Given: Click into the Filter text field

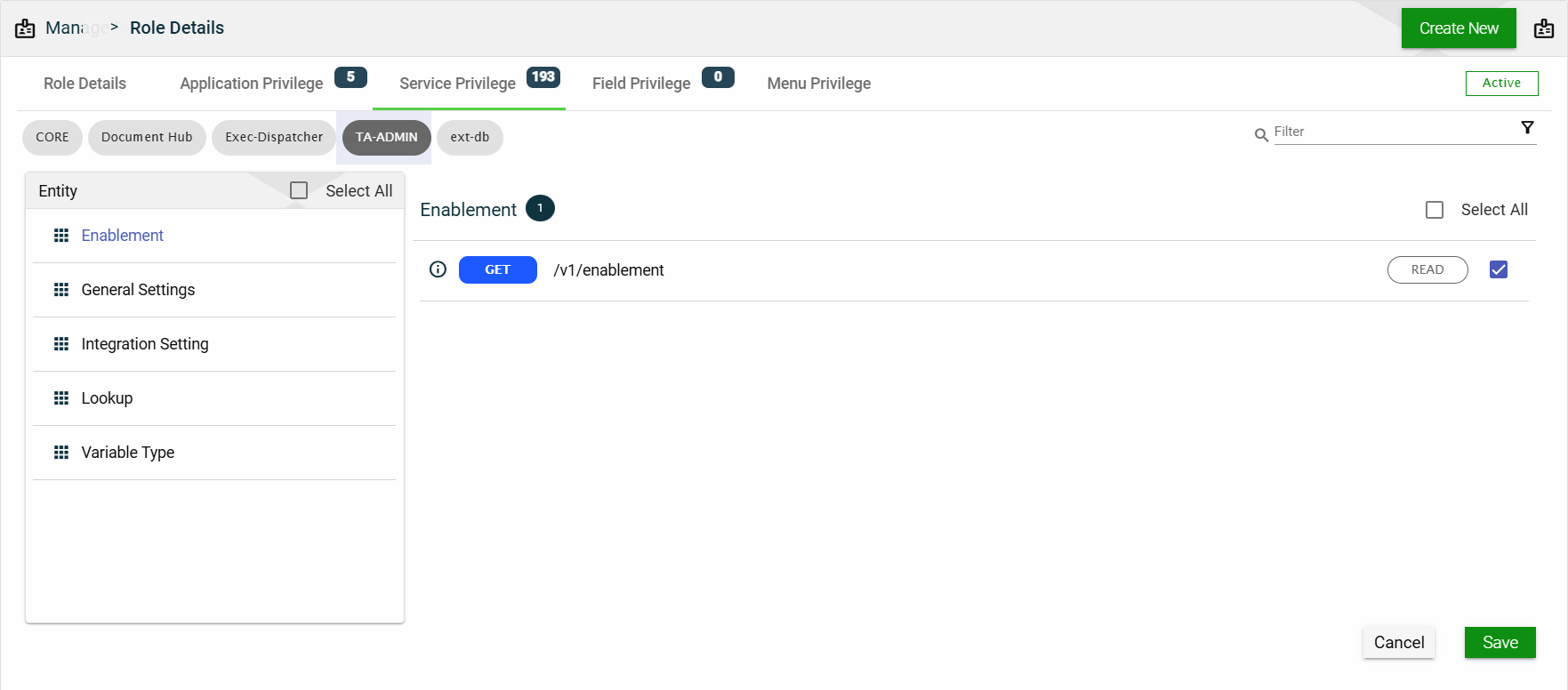Looking at the screenshot, I should (x=1392, y=132).
